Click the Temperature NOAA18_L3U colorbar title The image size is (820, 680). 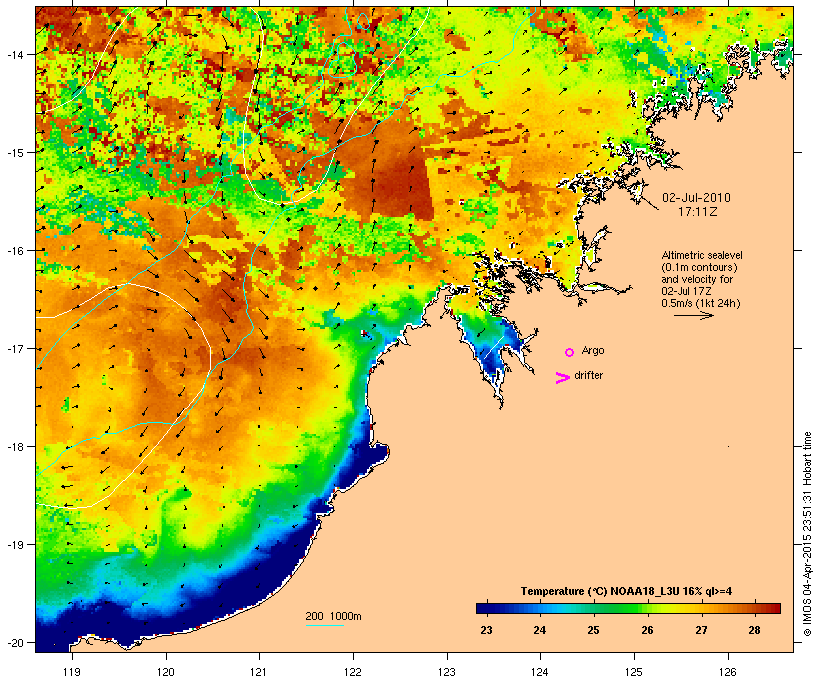[626, 591]
